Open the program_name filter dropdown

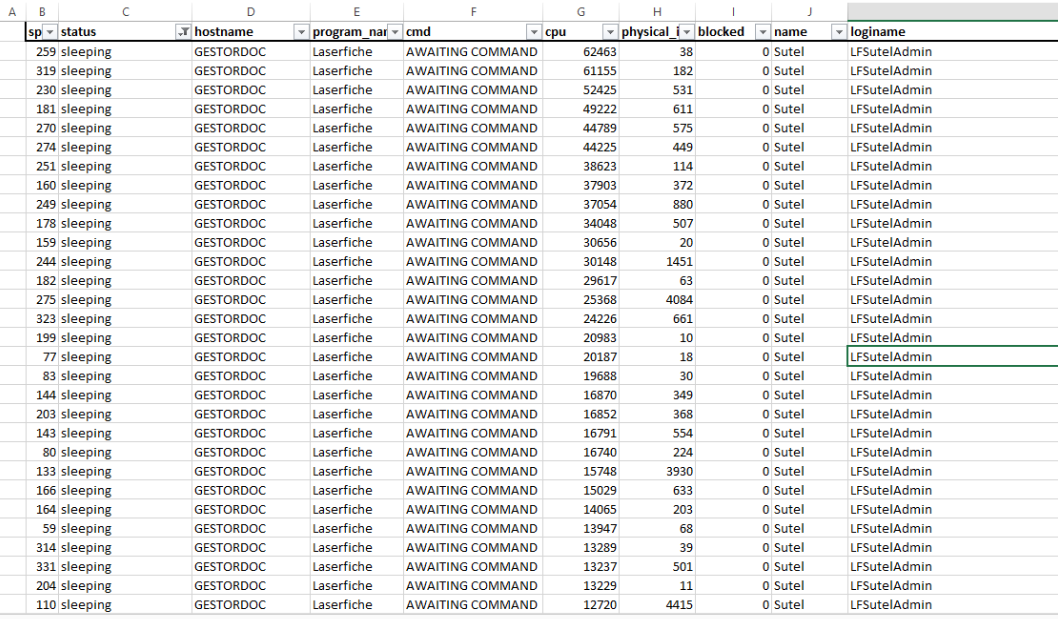[395, 32]
